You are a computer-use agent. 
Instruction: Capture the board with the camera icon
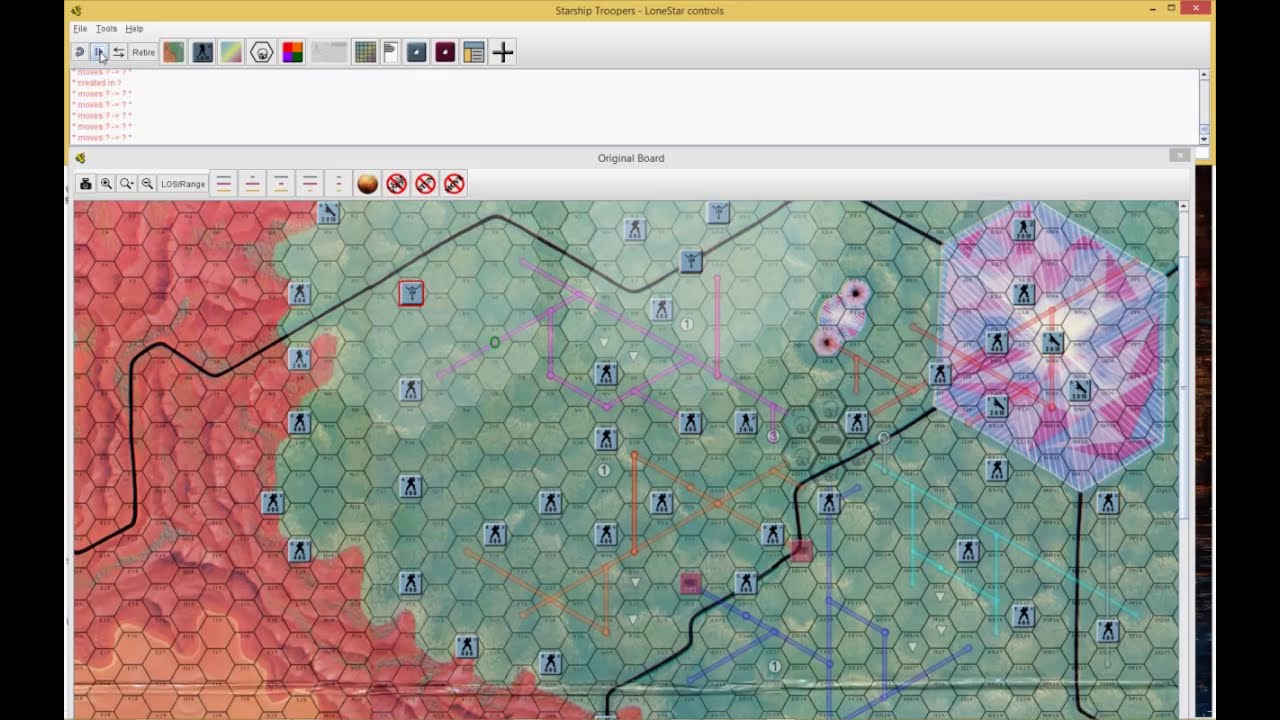86,184
